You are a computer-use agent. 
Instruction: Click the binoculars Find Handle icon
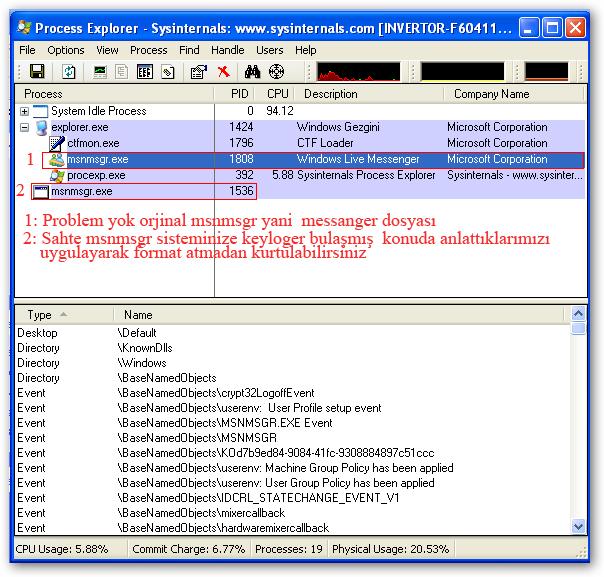[x=252, y=72]
